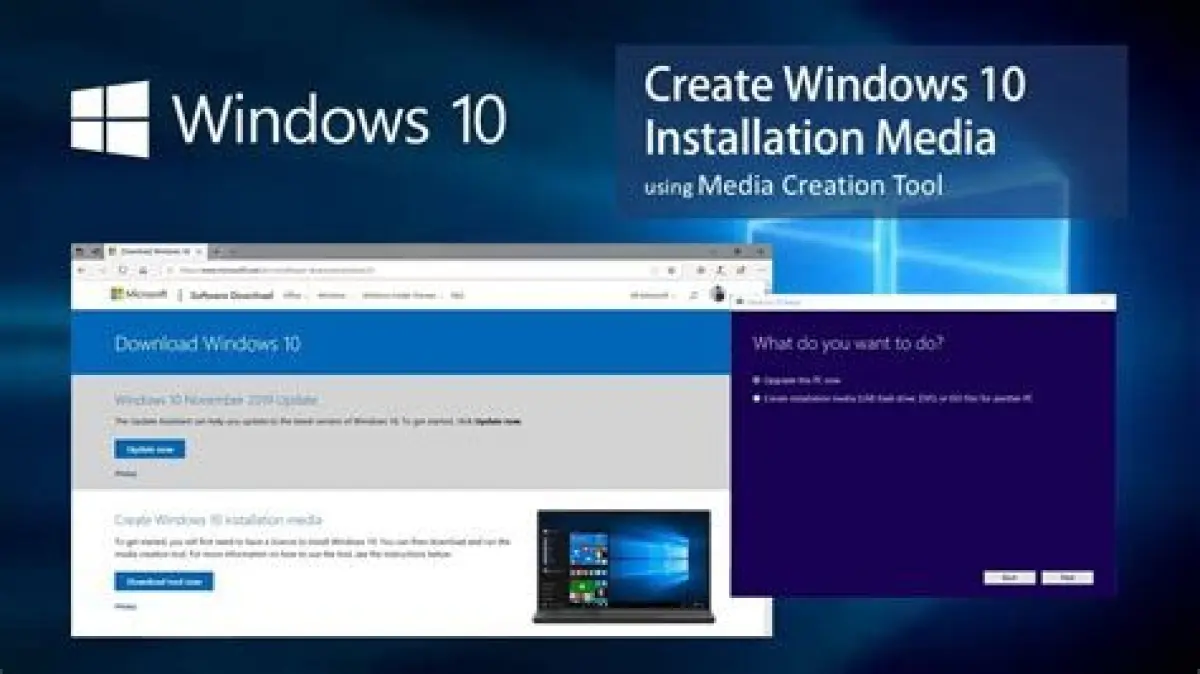Click the search magnifier on Microsoft site

693,296
